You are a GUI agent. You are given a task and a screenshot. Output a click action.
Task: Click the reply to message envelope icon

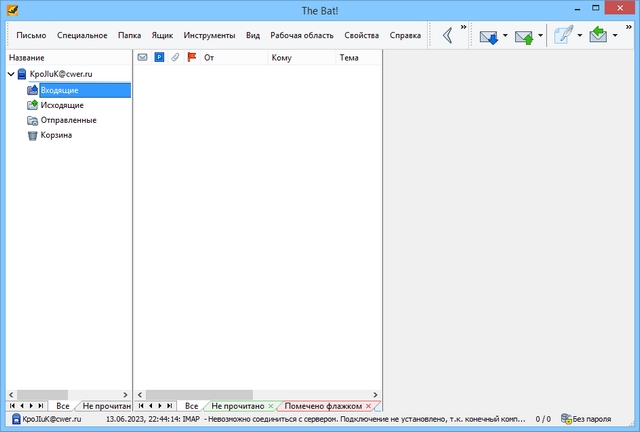599,36
